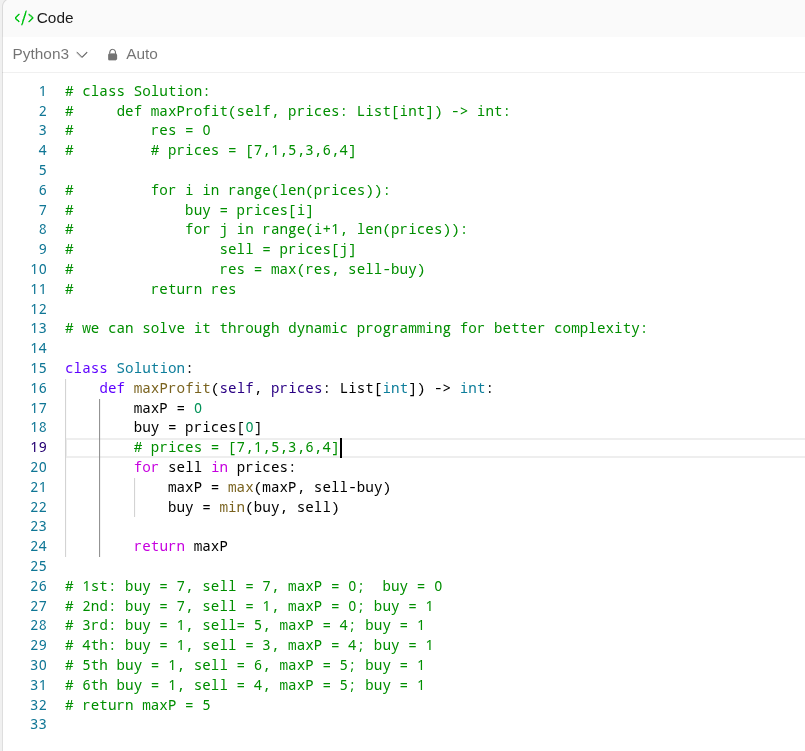This screenshot has height=751, width=805.
Task: Click 'res = max(res, sell-buy)' comment
Action: point(322,269)
